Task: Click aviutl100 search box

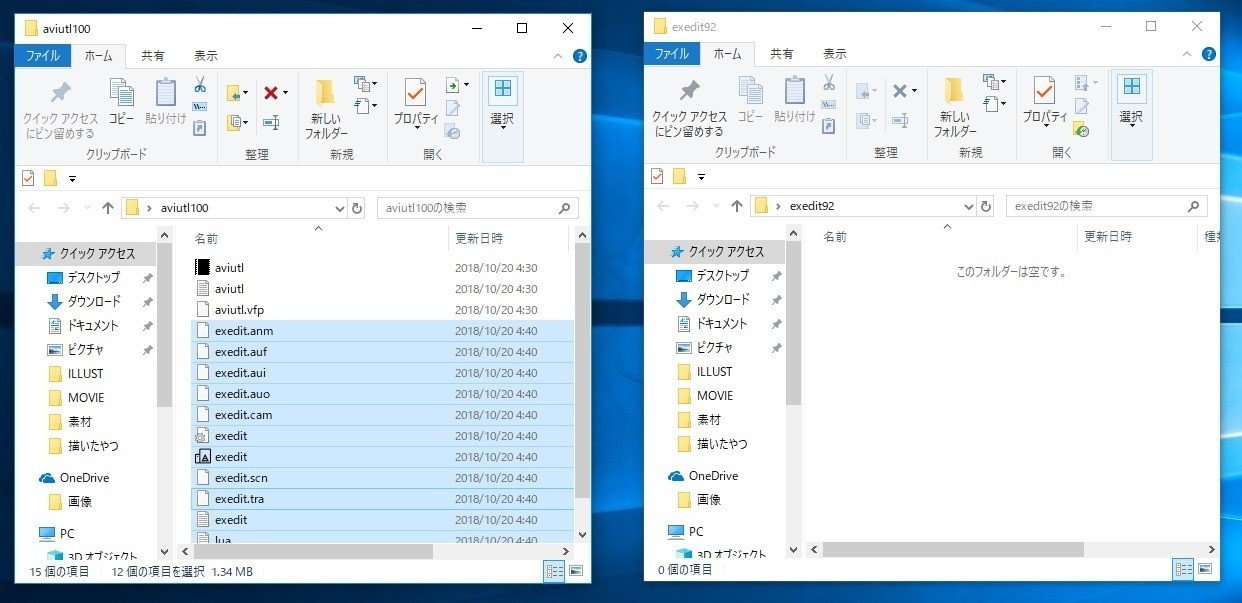Action: pyautogui.click(x=477, y=208)
